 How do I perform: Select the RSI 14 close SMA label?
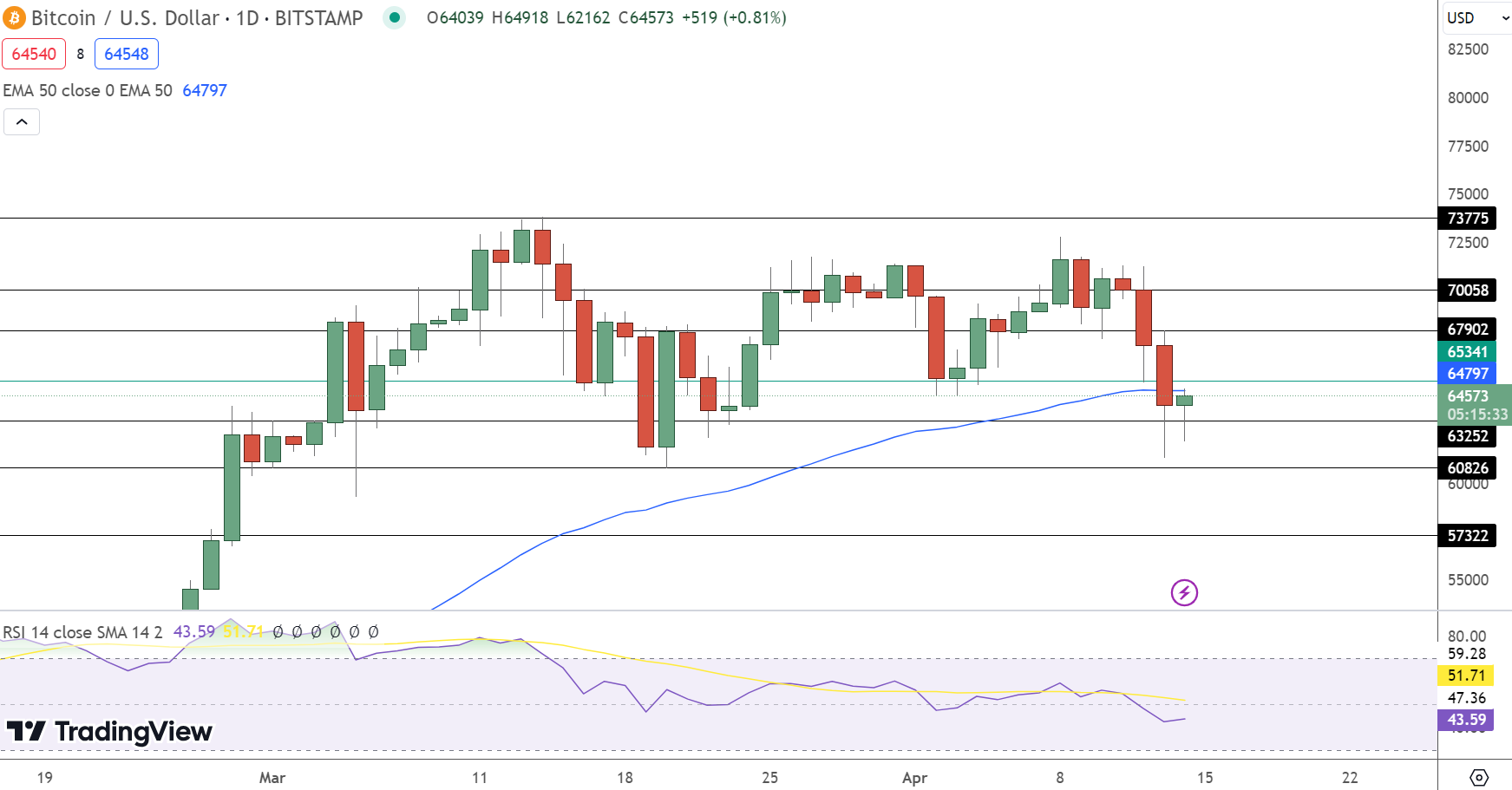[82, 632]
